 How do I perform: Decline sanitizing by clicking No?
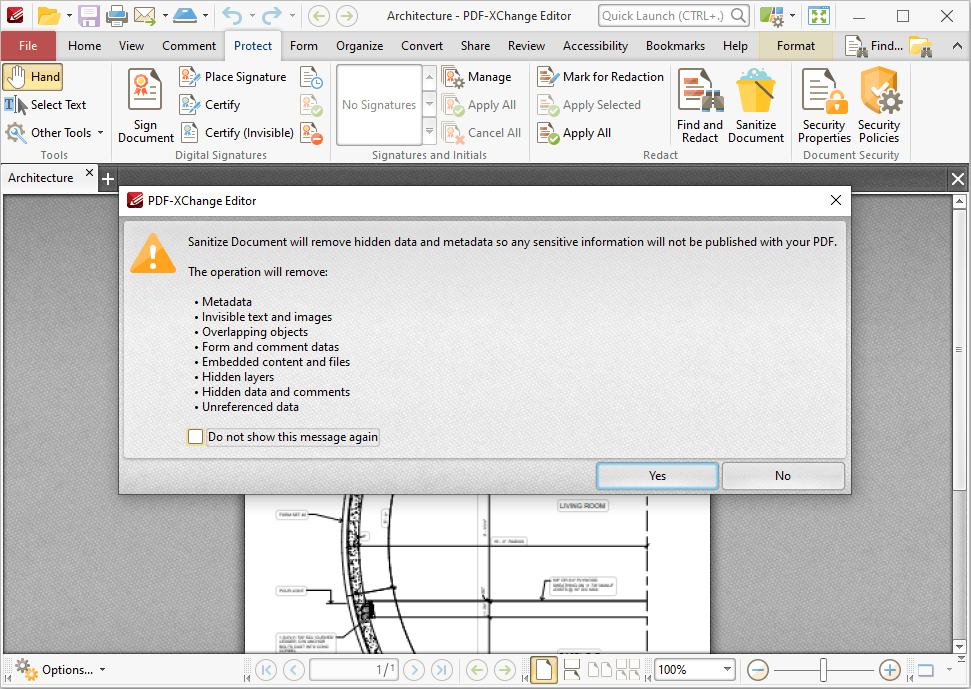(783, 475)
